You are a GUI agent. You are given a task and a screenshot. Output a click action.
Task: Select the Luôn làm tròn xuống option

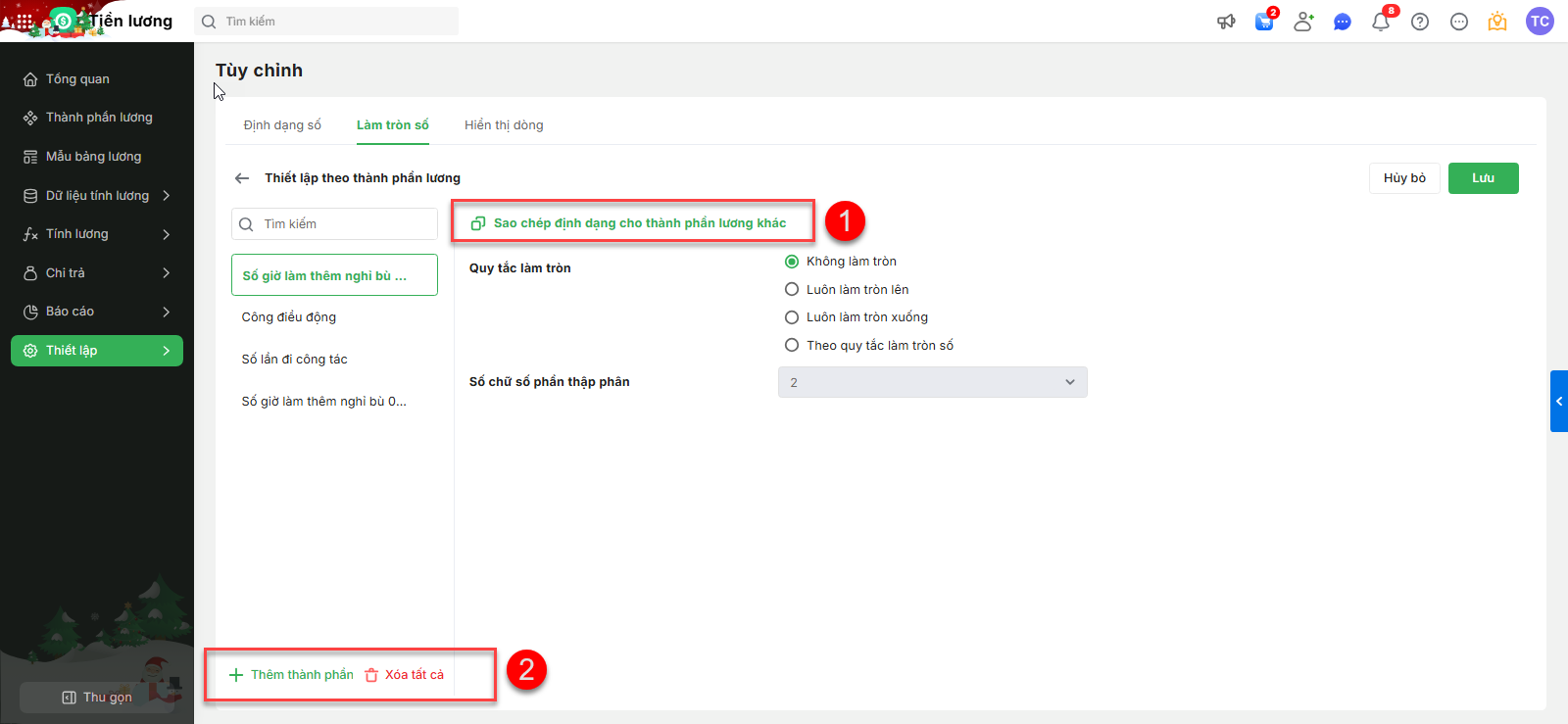[792, 317]
